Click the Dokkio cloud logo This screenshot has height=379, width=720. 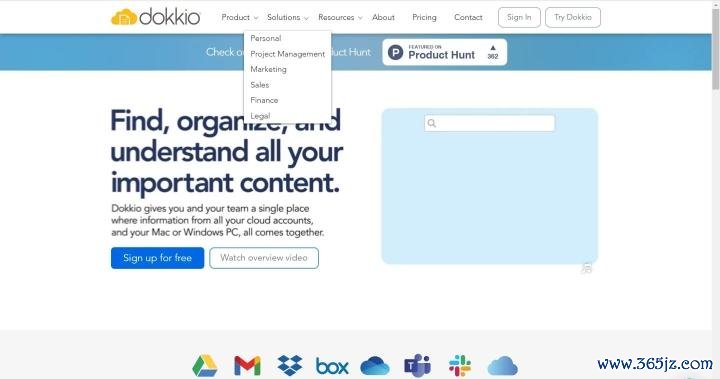click(124, 17)
